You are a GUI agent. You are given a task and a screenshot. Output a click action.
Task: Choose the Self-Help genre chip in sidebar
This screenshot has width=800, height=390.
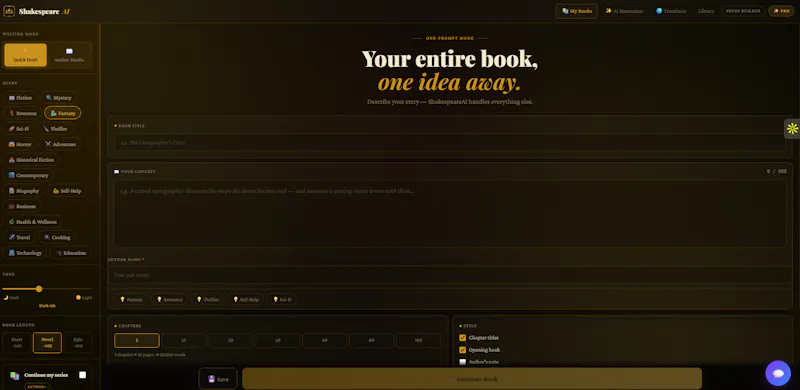point(67,190)
